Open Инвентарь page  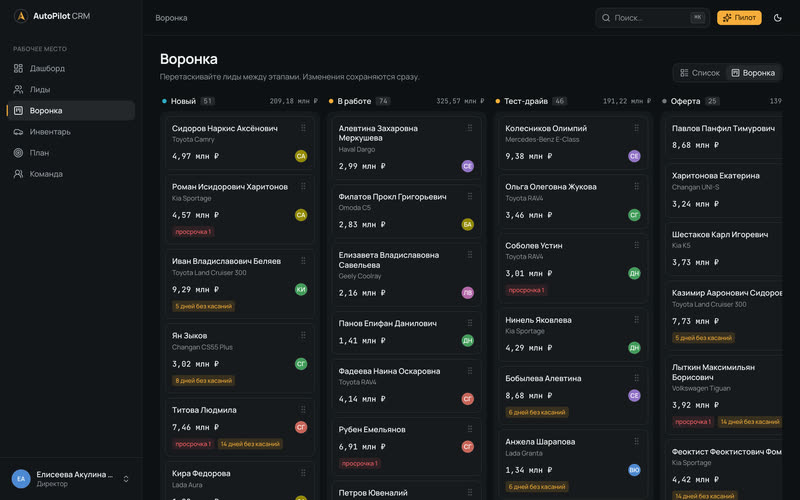point(71,132)
